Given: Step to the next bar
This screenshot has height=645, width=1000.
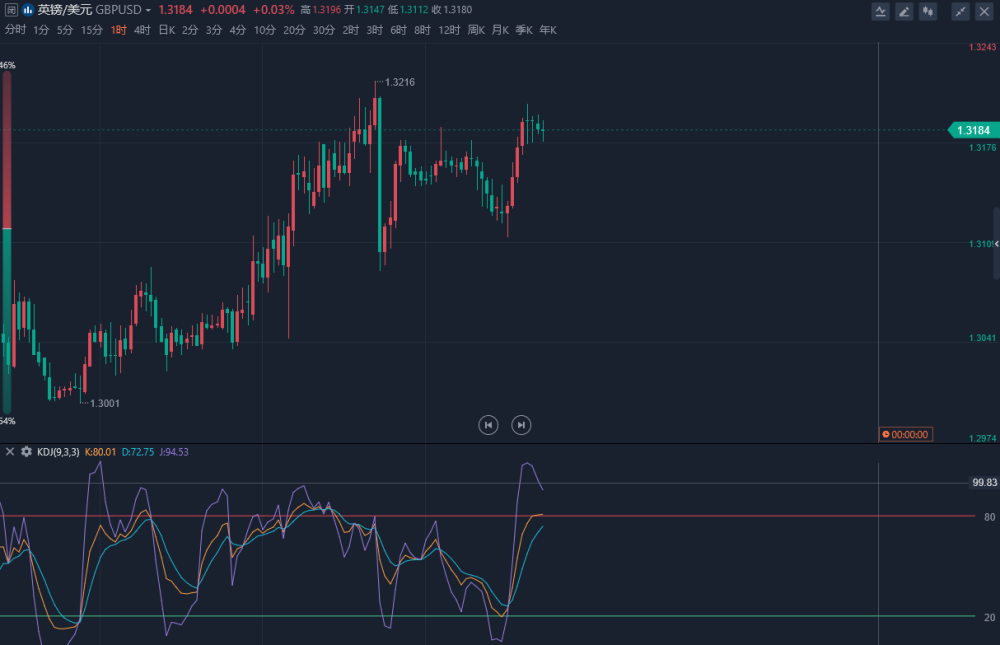Looking at the screenshot, I should [521, 425].
